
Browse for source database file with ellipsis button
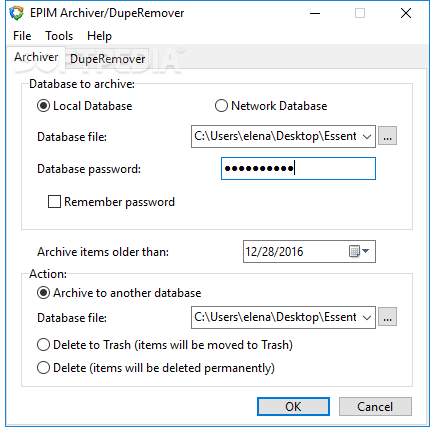click(387, 136)
